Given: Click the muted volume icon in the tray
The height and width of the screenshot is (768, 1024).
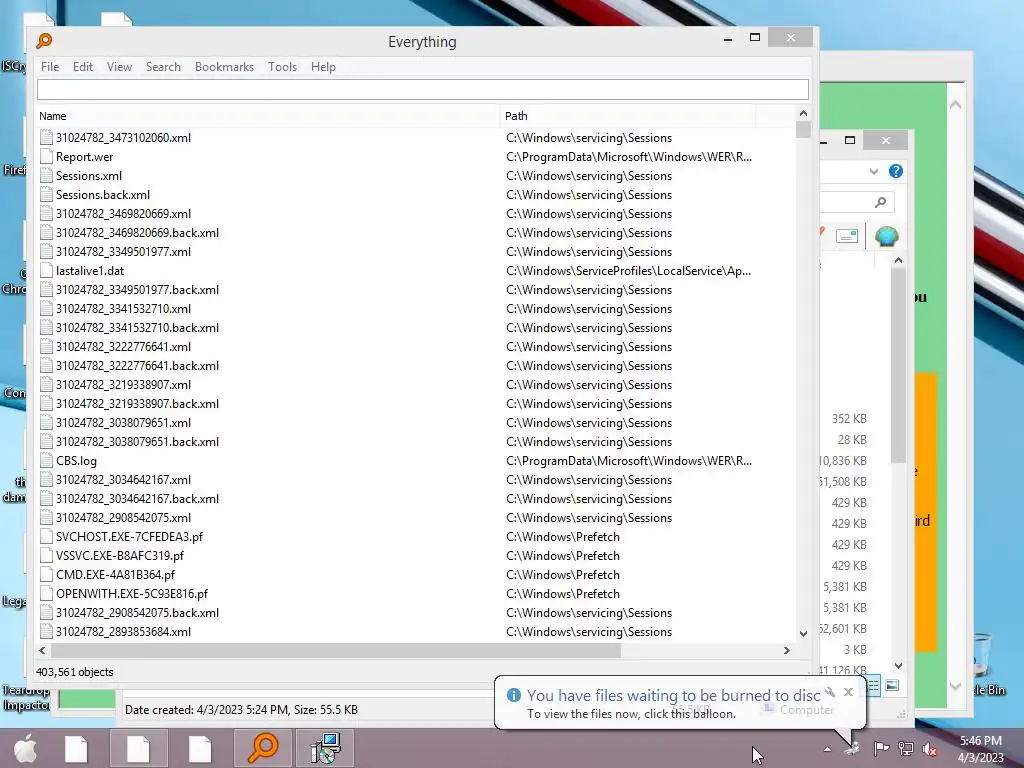Looking at the screenshot, I should [929, 749].
